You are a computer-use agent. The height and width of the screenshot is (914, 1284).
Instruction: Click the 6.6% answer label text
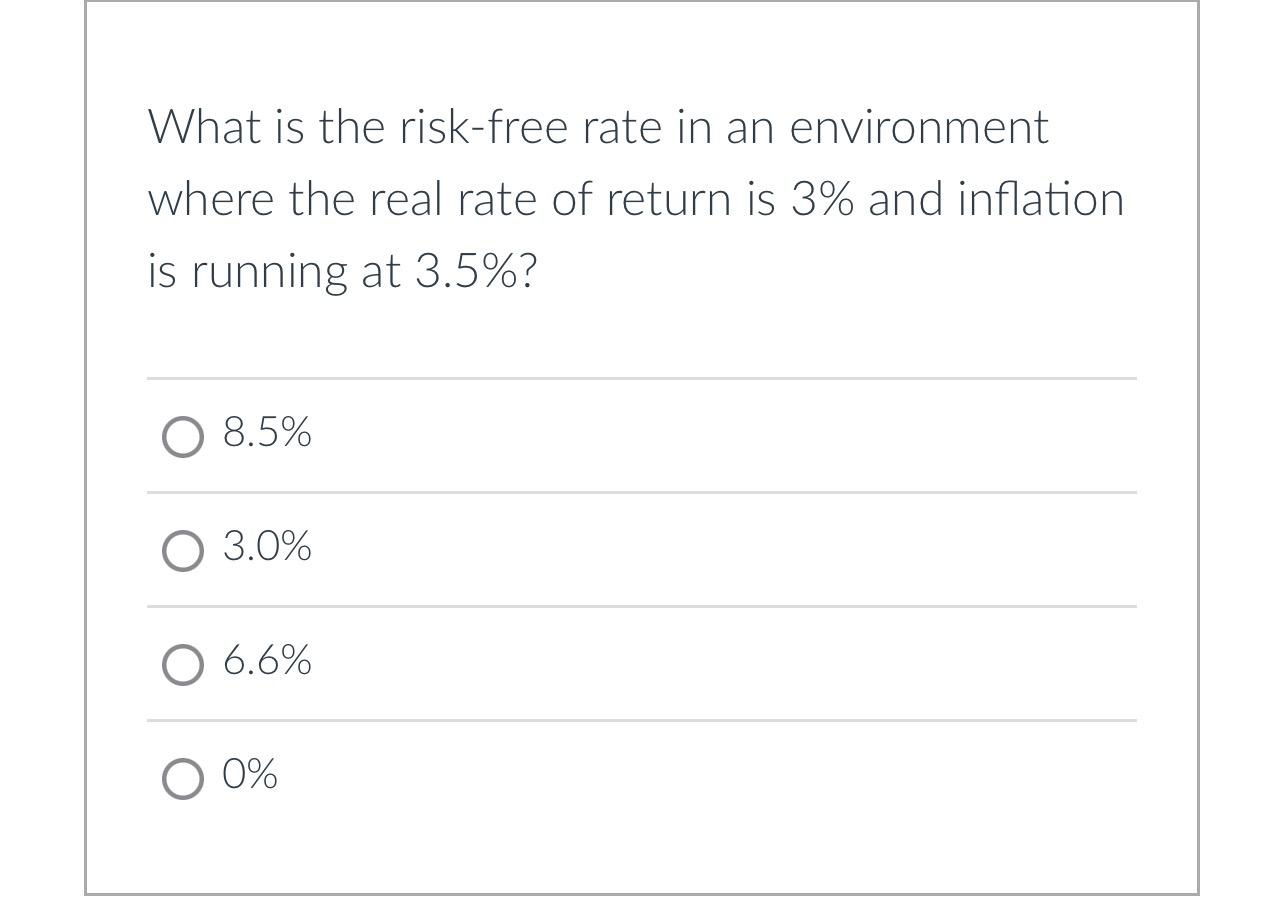(267, 660)
